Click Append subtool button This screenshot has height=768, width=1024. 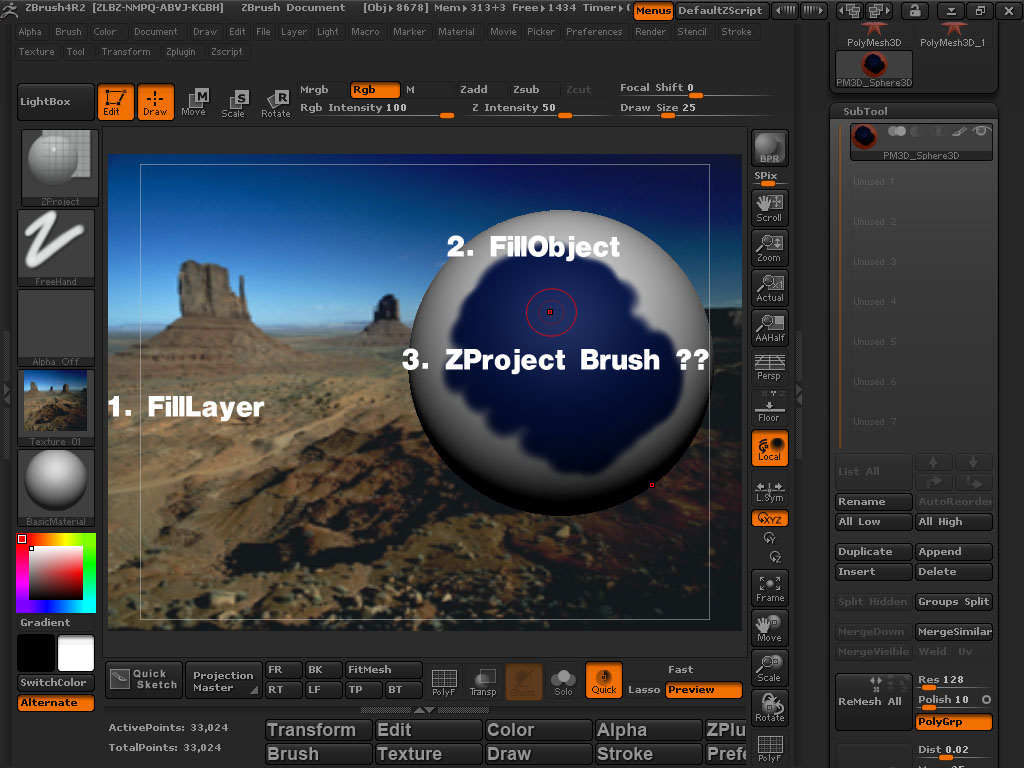click(x=954, y=552)
